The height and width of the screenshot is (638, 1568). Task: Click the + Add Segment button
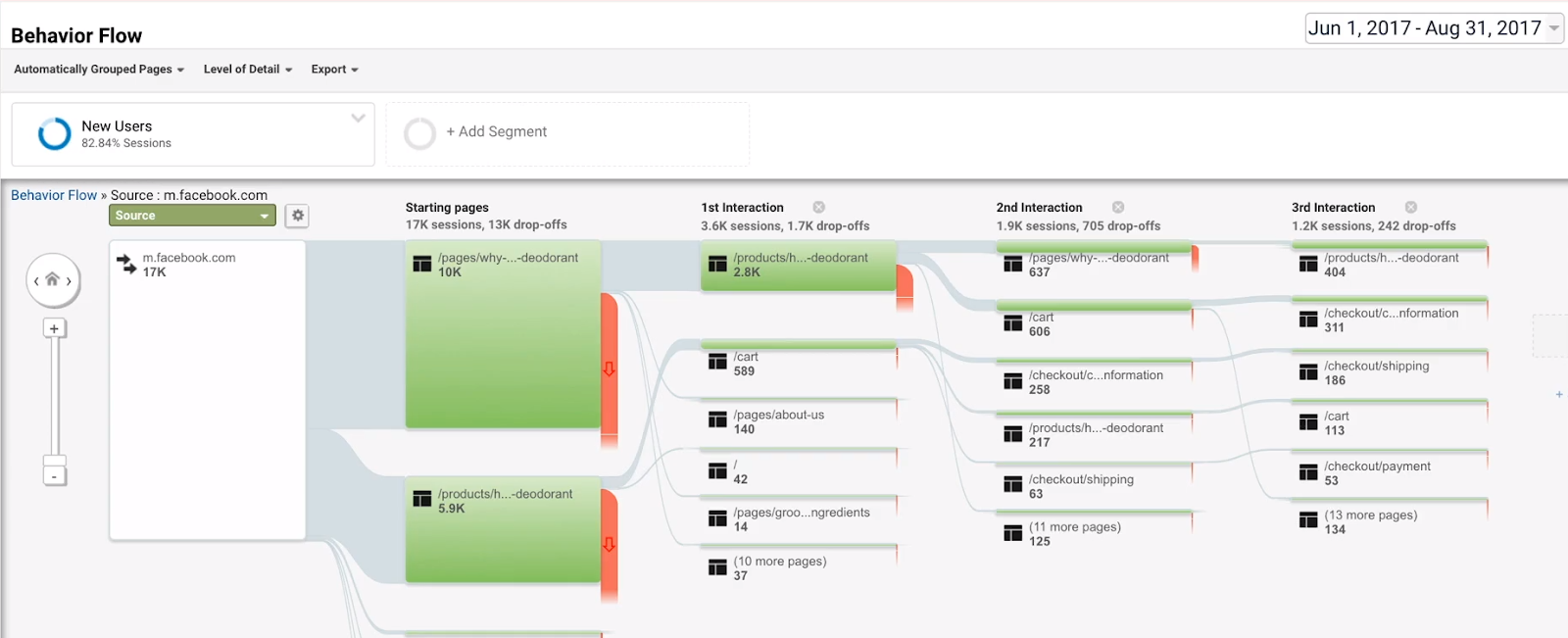pos(496,131)
